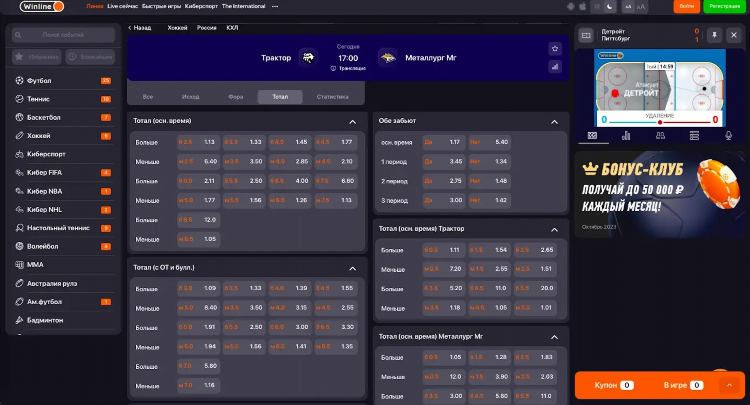The image size is (750, 405).
Task: Open the Android app download icon
Action: tap(571, 6)
